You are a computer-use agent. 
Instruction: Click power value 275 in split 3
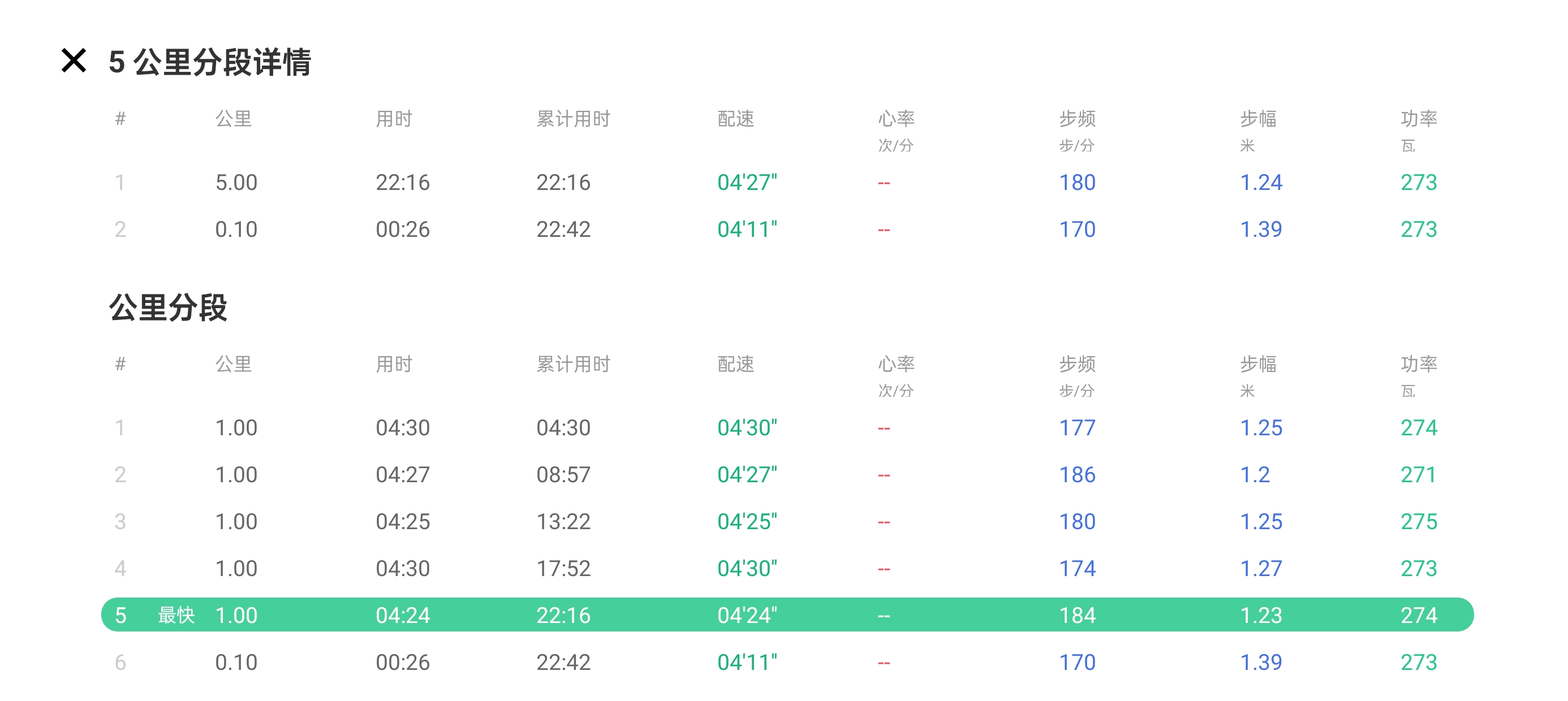point(1418,521)
